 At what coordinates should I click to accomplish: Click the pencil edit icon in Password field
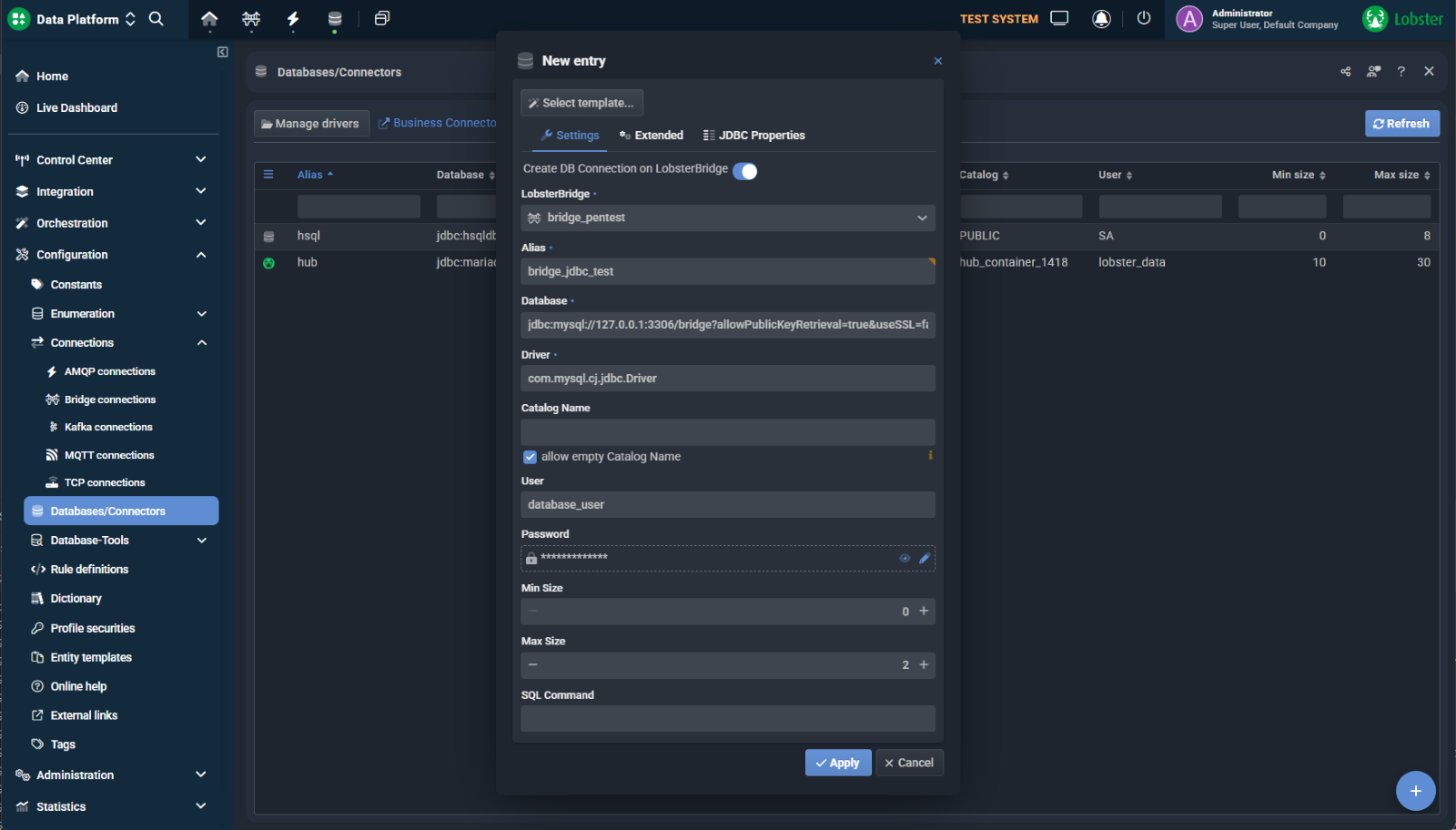[x=925, y=559]
